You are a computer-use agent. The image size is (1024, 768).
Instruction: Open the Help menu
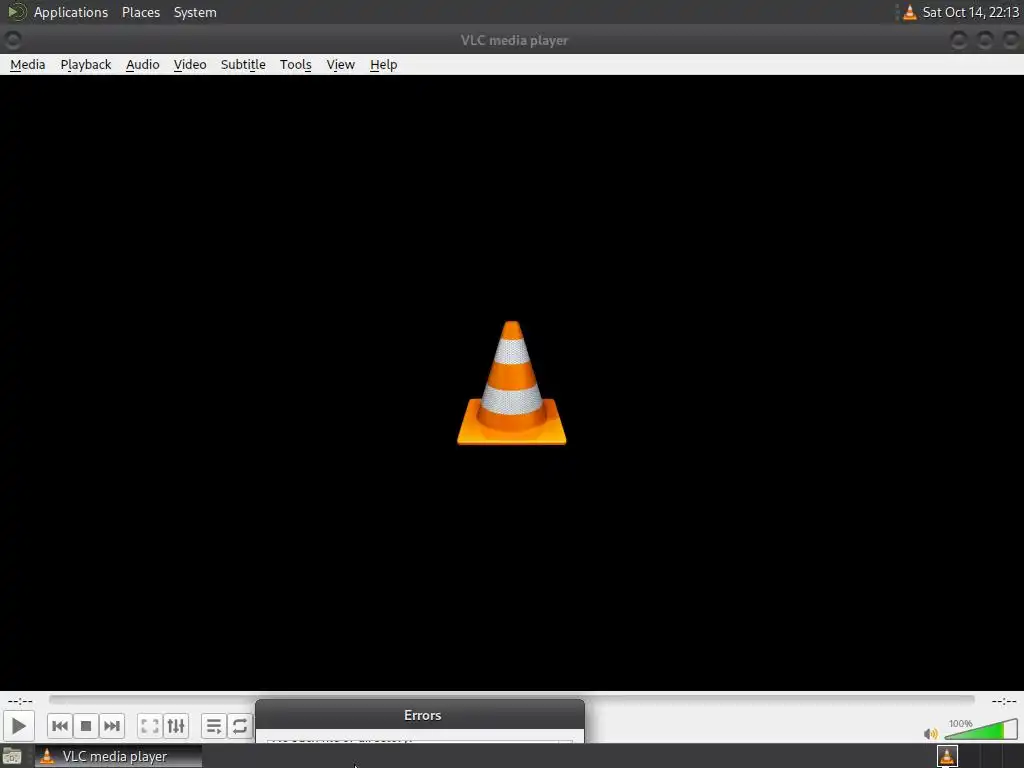pos(383,65)
